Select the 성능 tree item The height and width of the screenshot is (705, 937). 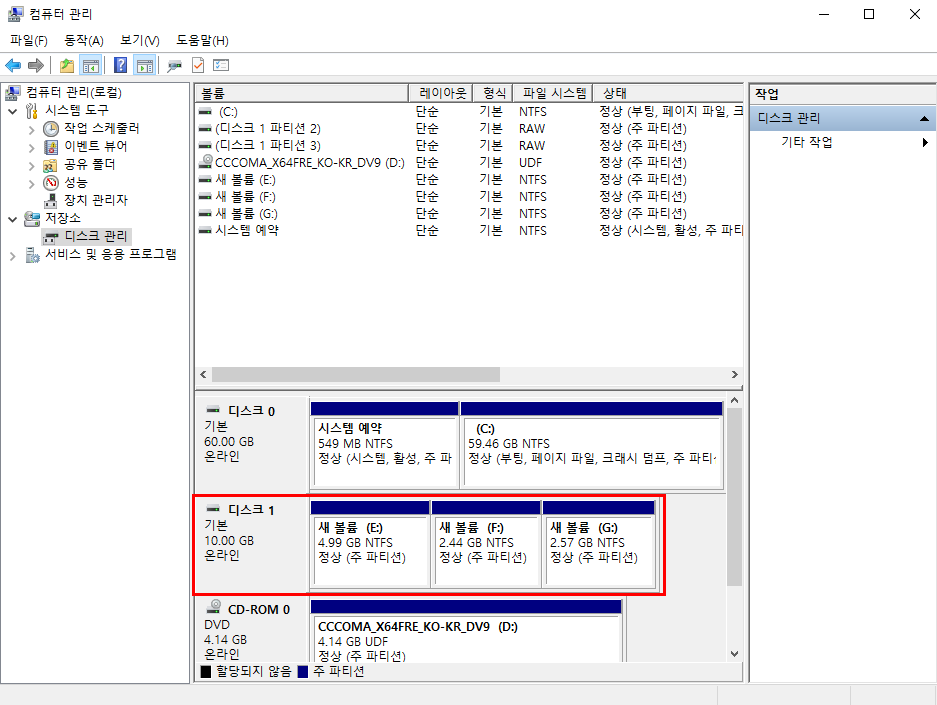76,182
